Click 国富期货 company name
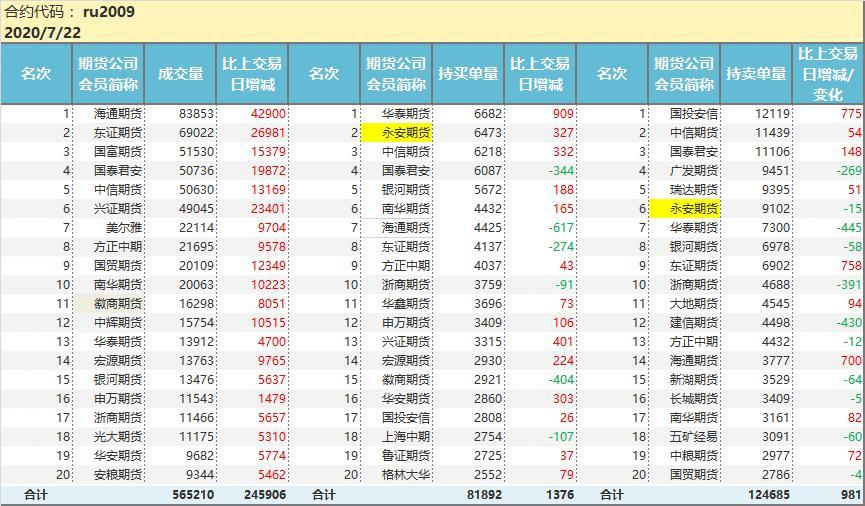 [118, 152]
